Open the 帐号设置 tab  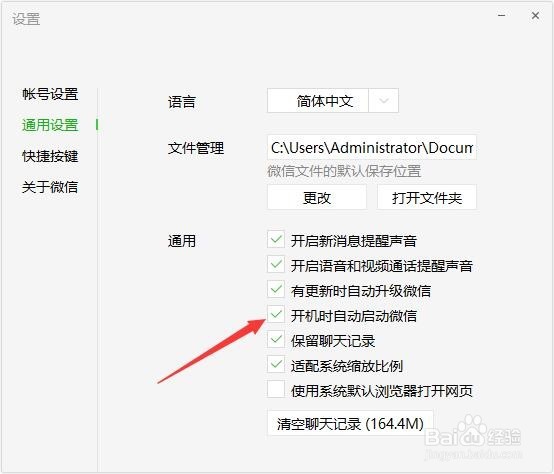pos(50,94)
